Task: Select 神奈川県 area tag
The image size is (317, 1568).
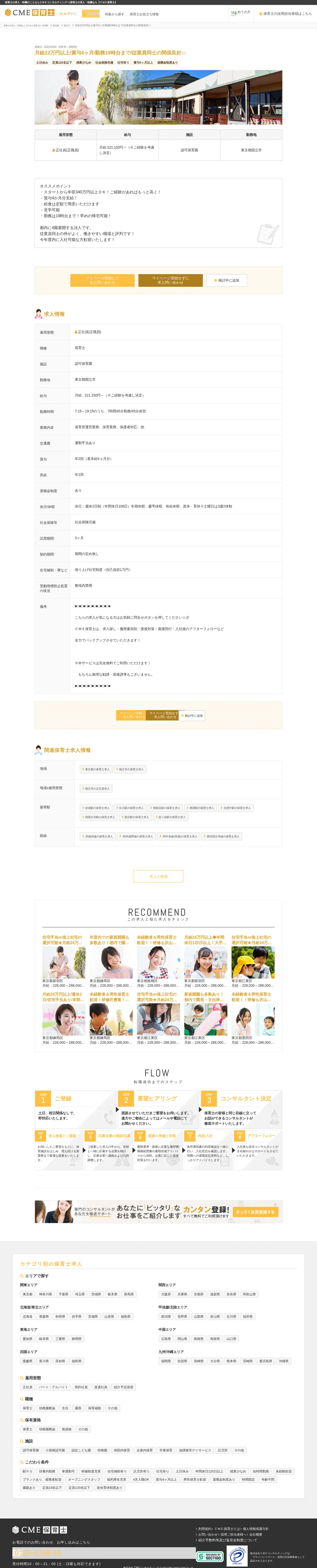Action: coord(46,1294)
